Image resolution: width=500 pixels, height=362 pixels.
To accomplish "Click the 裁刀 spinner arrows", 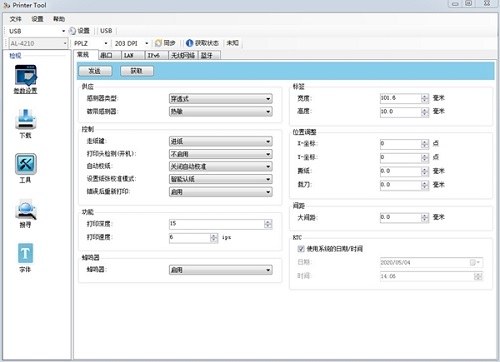I will pyautogui.click(x=425, y=185).
